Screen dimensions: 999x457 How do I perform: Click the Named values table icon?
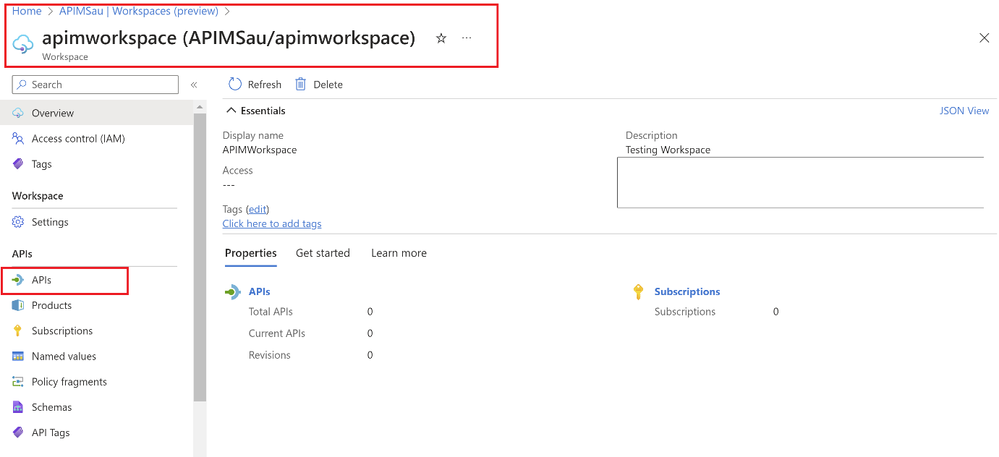(18, 356)
